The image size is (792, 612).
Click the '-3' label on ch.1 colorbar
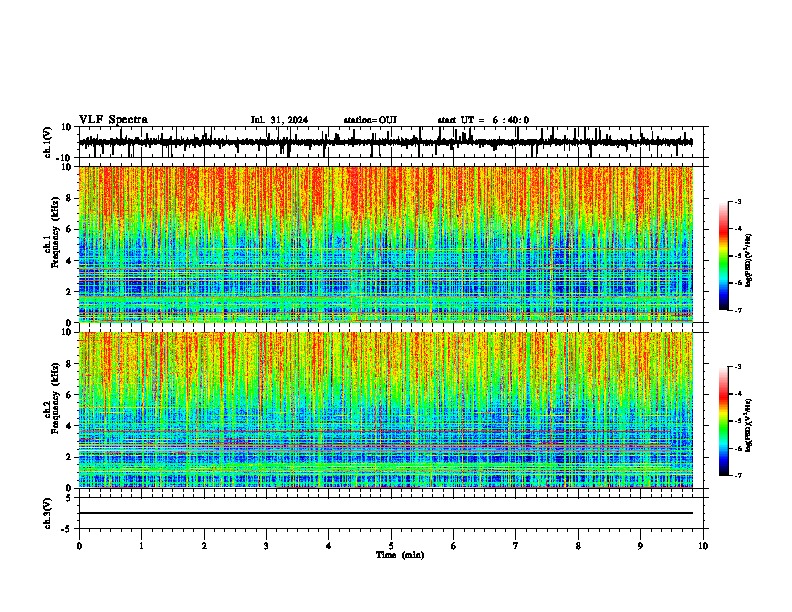tap(737, 202)
